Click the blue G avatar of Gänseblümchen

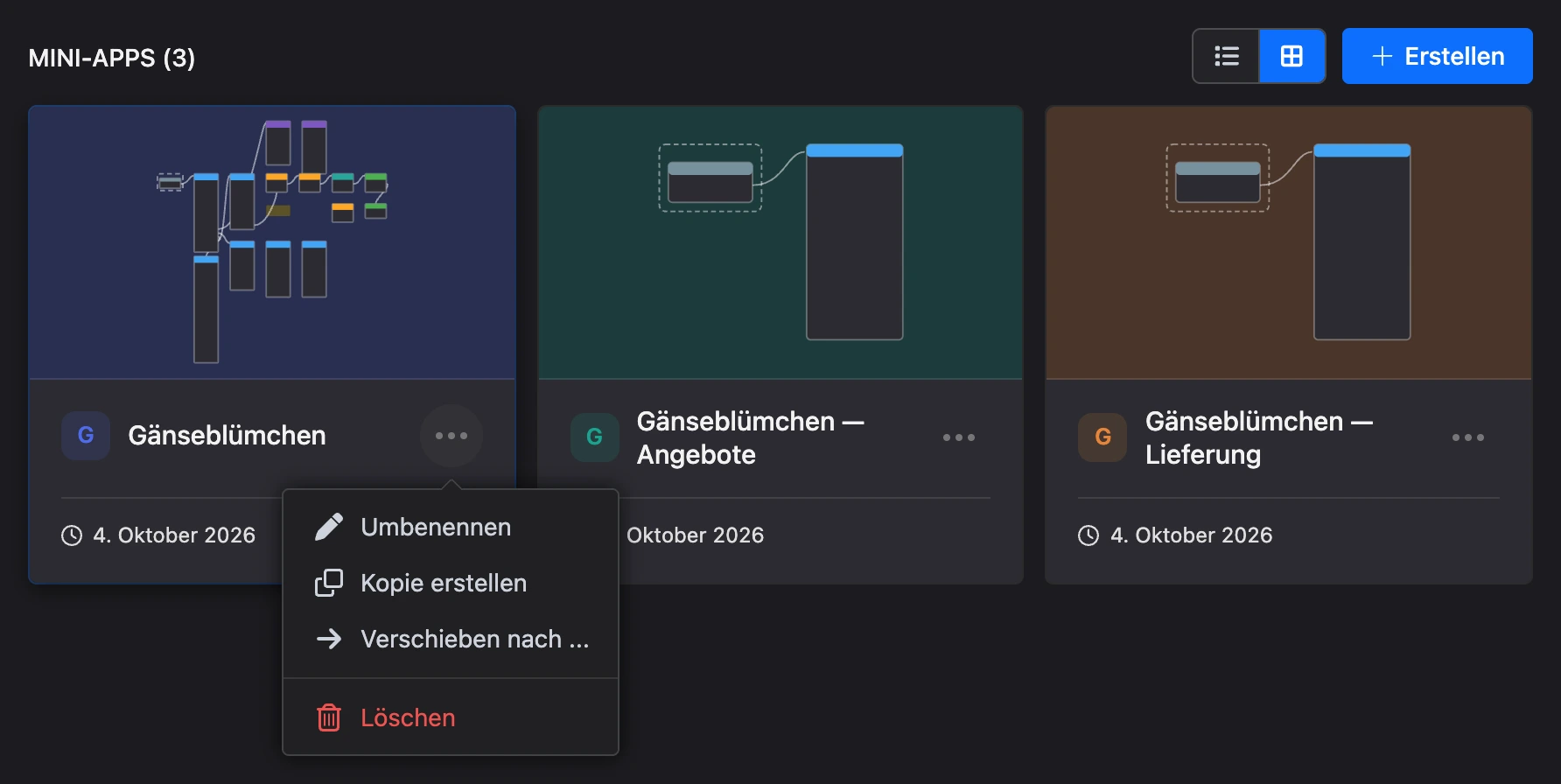point(86,436)
